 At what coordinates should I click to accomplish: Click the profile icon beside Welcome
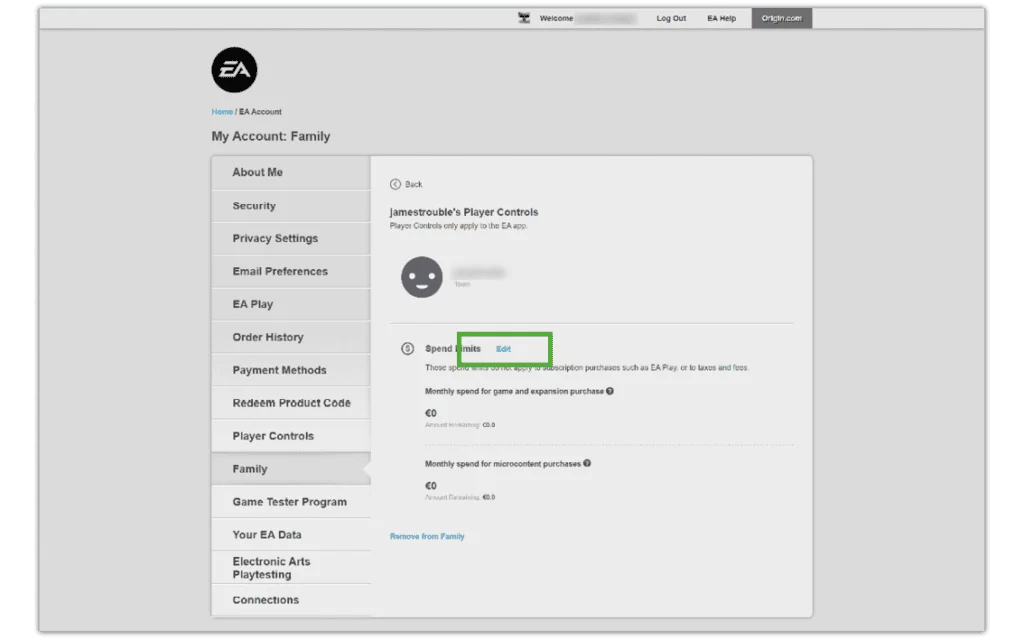(524, 18)
